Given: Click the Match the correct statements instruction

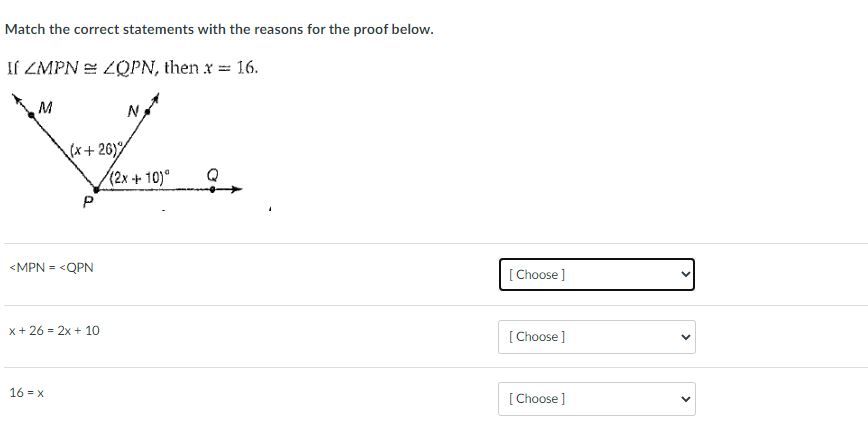Looking at the screenshot, I should click(219, 29).
